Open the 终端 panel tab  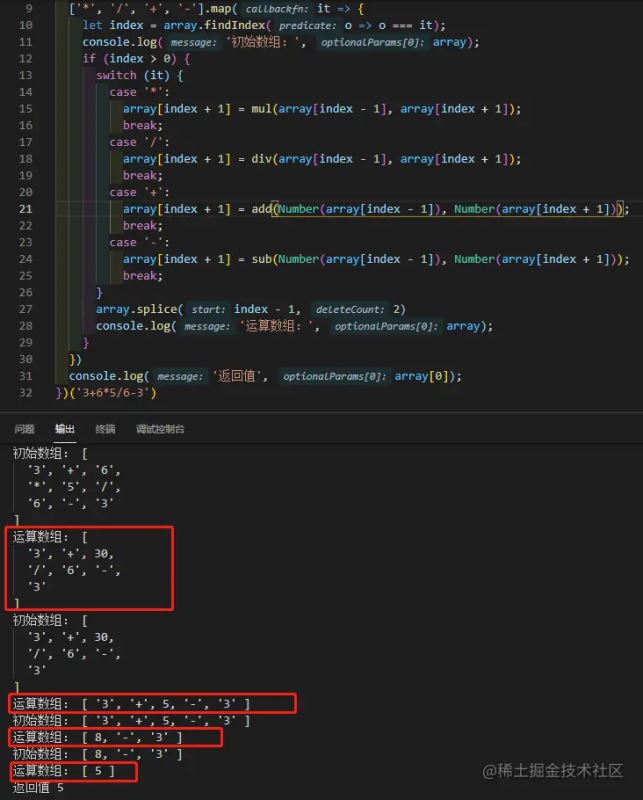coord(105,429)
